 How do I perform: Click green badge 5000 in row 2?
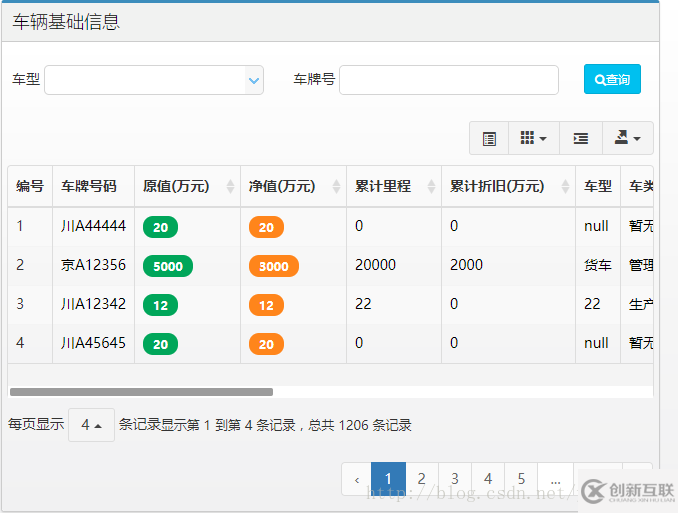pos(168,266)
